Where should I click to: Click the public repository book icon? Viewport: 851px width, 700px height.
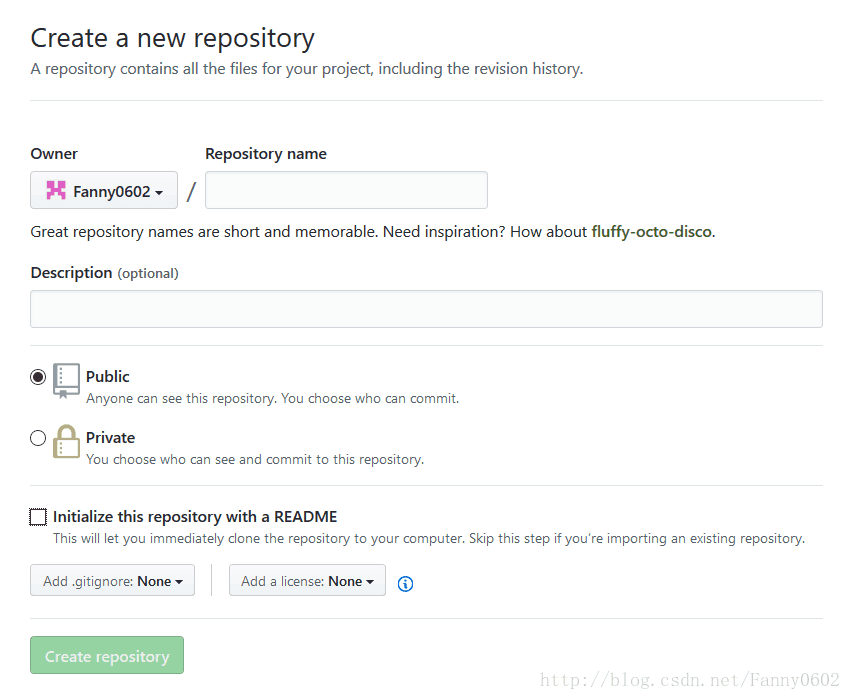[x=66, y=381]
